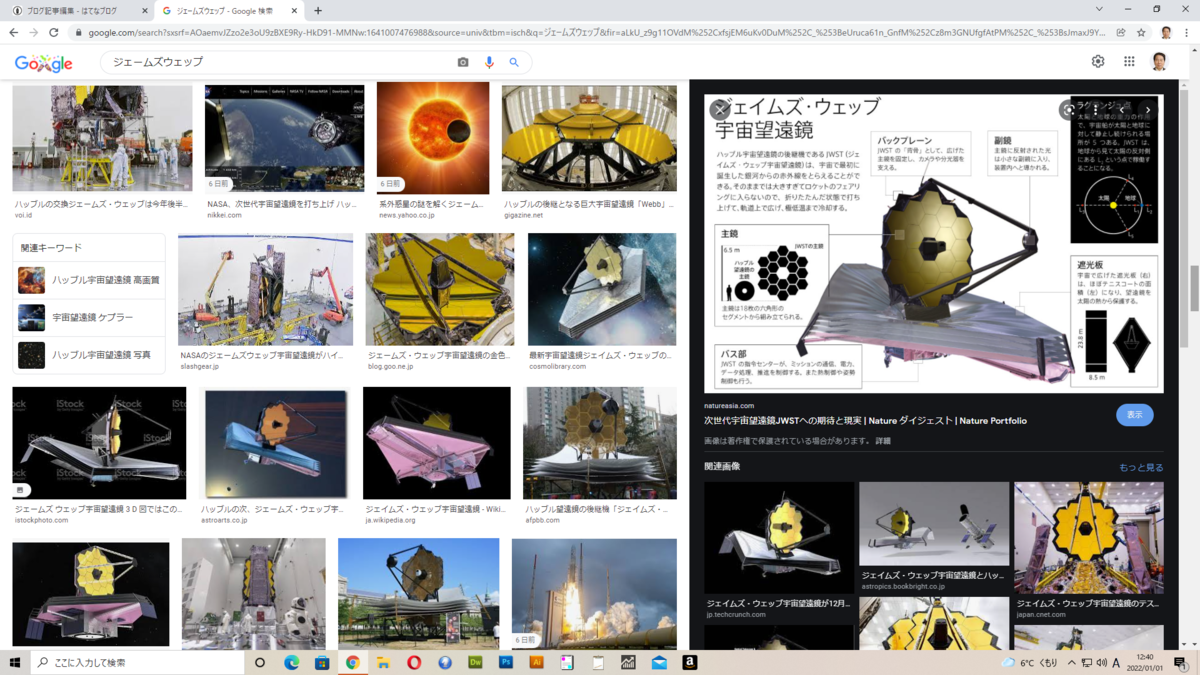The width and height of the screenshot is (1200, 675).
Task: Go to the previous image in preview panel
Action: point(1123,110)
